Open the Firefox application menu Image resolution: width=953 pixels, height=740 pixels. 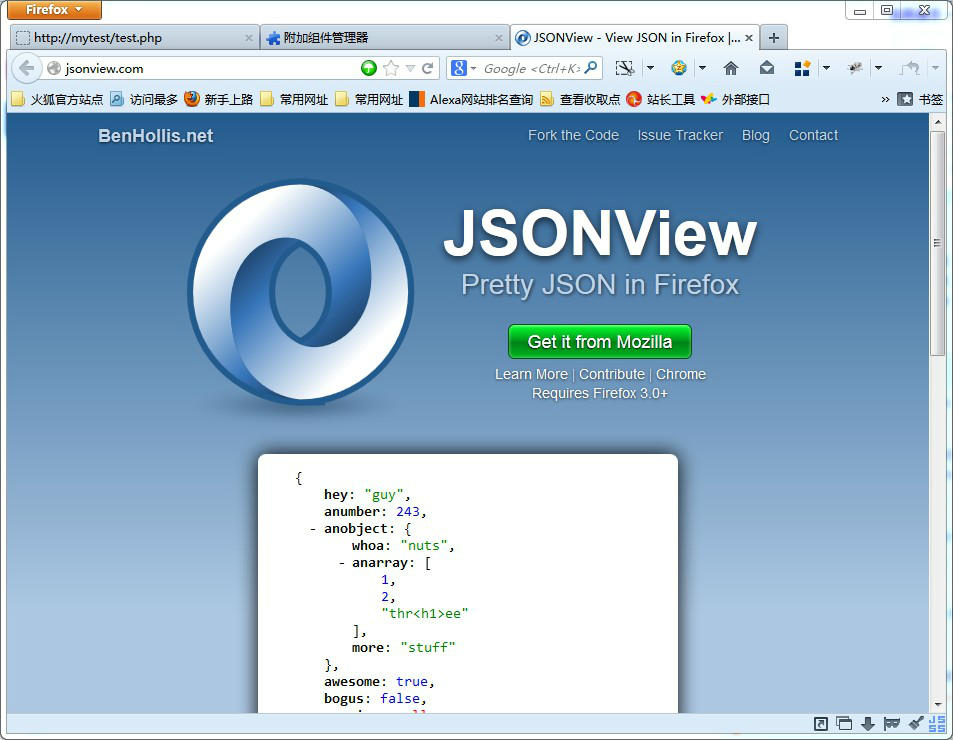[54, 10]
